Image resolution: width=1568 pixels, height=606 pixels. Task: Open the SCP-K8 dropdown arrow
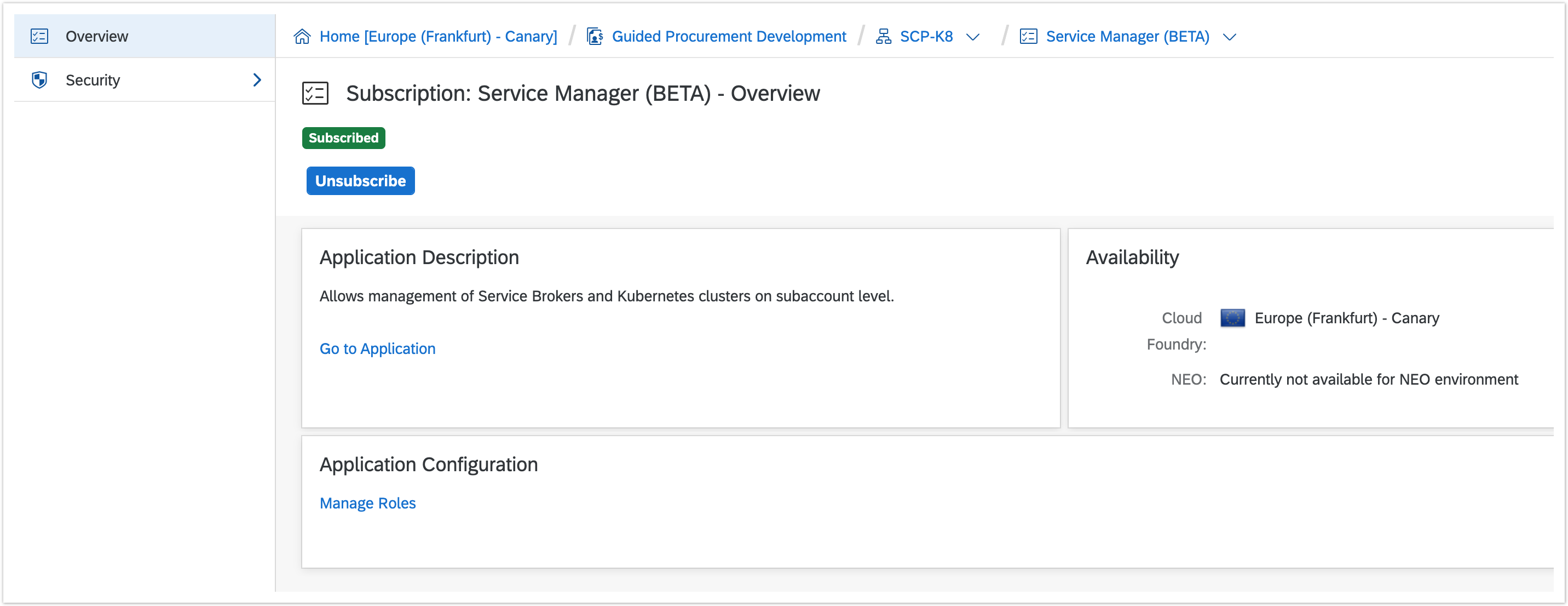[973, 37]
